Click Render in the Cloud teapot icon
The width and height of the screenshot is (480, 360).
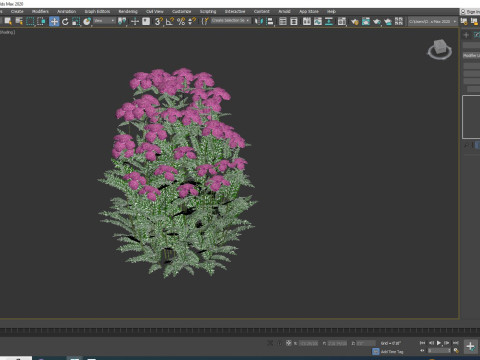click(388, 21)
